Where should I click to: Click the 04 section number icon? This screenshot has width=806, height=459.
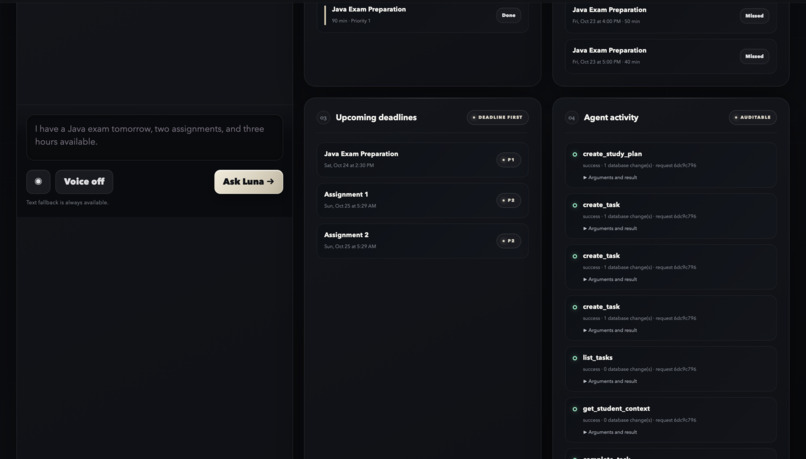[571, 118]
